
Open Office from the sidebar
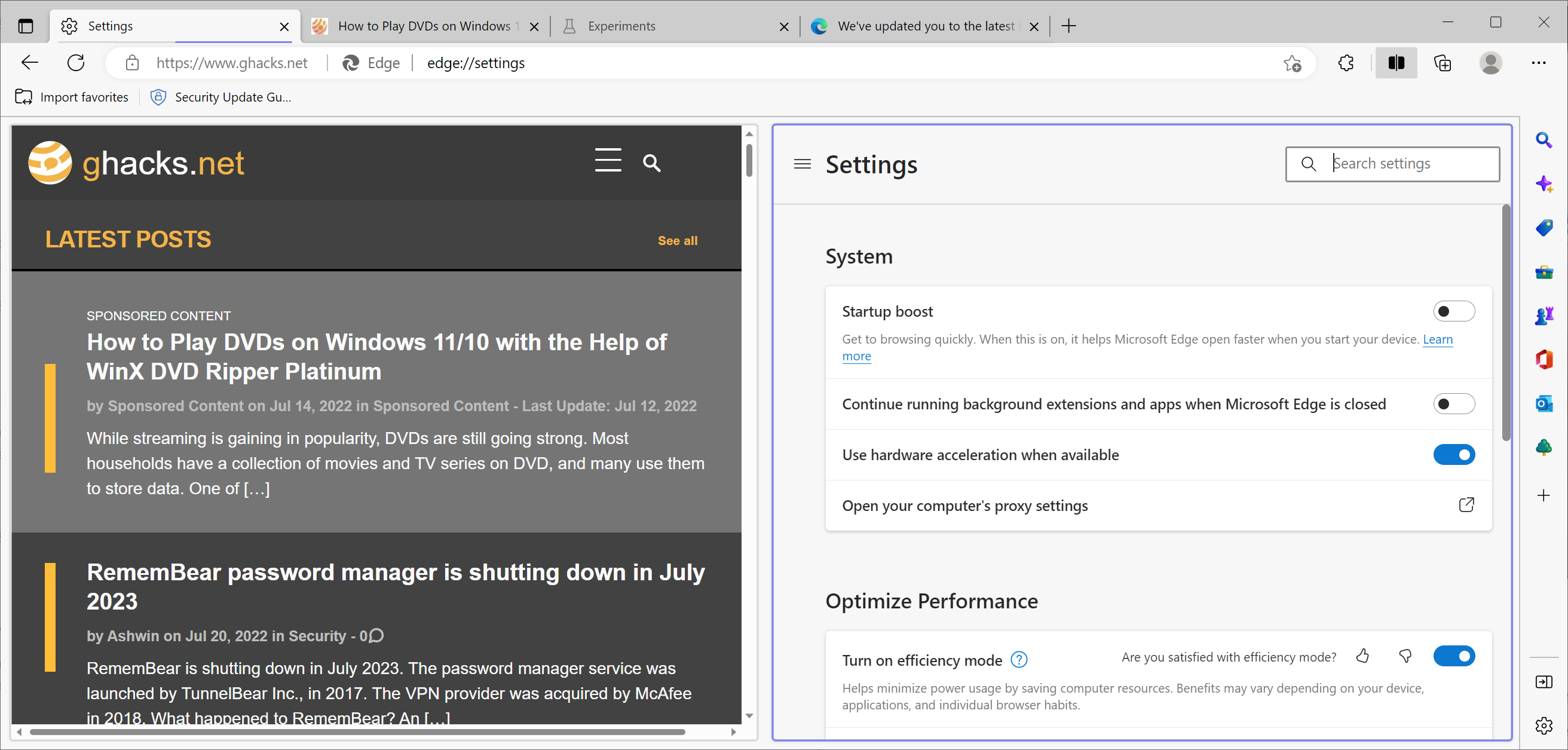1545,359
